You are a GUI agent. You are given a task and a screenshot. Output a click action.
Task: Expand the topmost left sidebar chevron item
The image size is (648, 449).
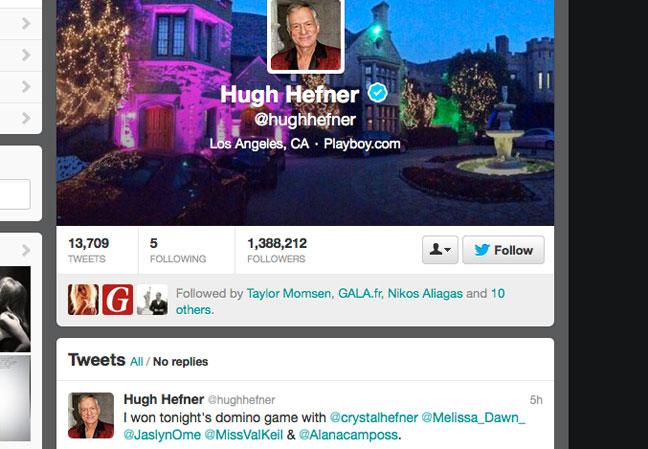[26, 24]
